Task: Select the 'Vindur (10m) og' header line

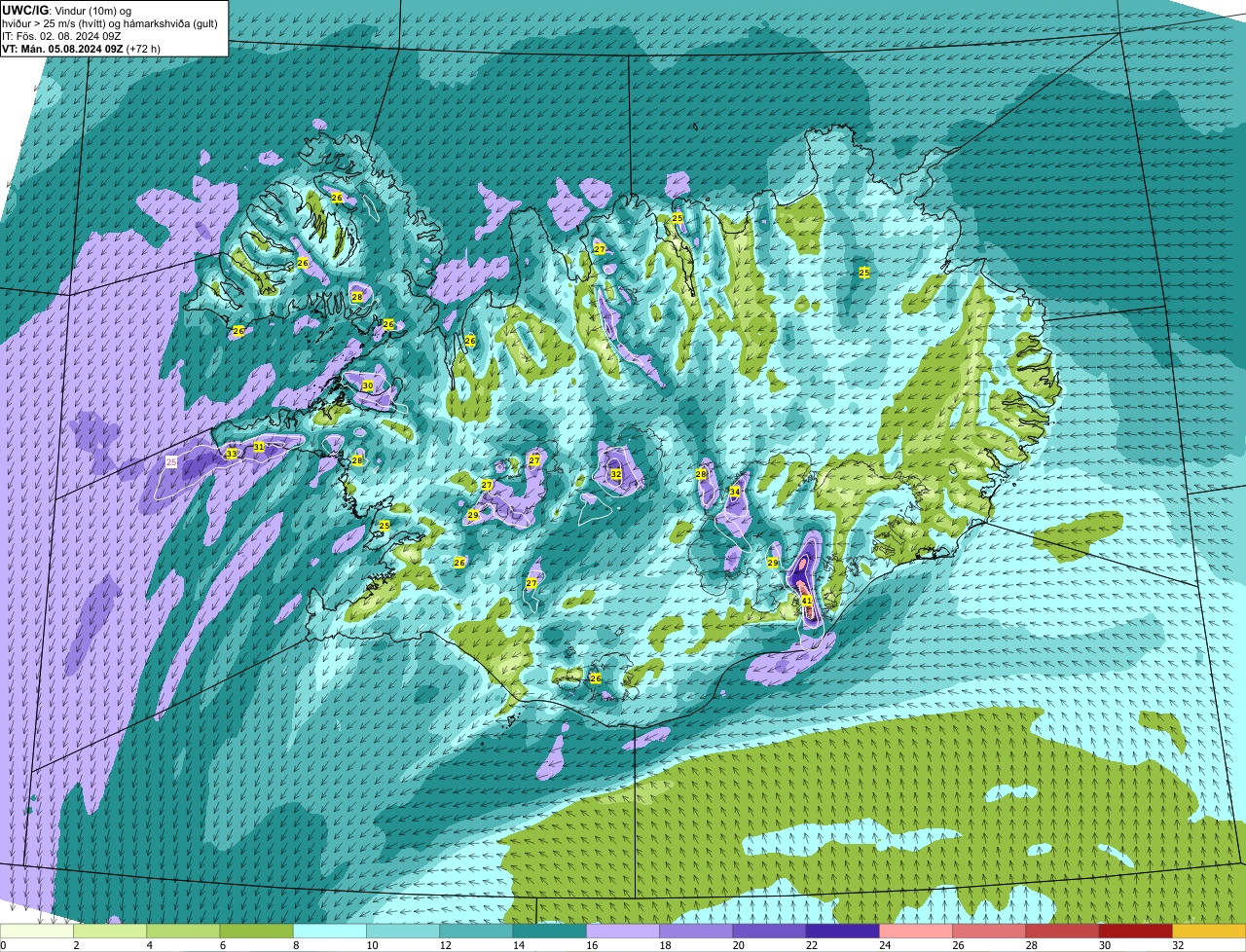Action: pos(92,10)
